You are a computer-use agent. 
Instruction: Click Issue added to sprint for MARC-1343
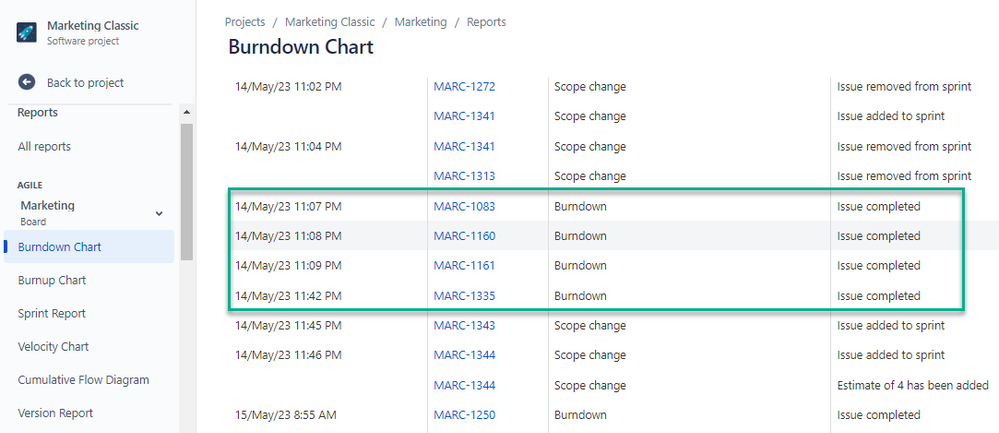tap(891, 325)
